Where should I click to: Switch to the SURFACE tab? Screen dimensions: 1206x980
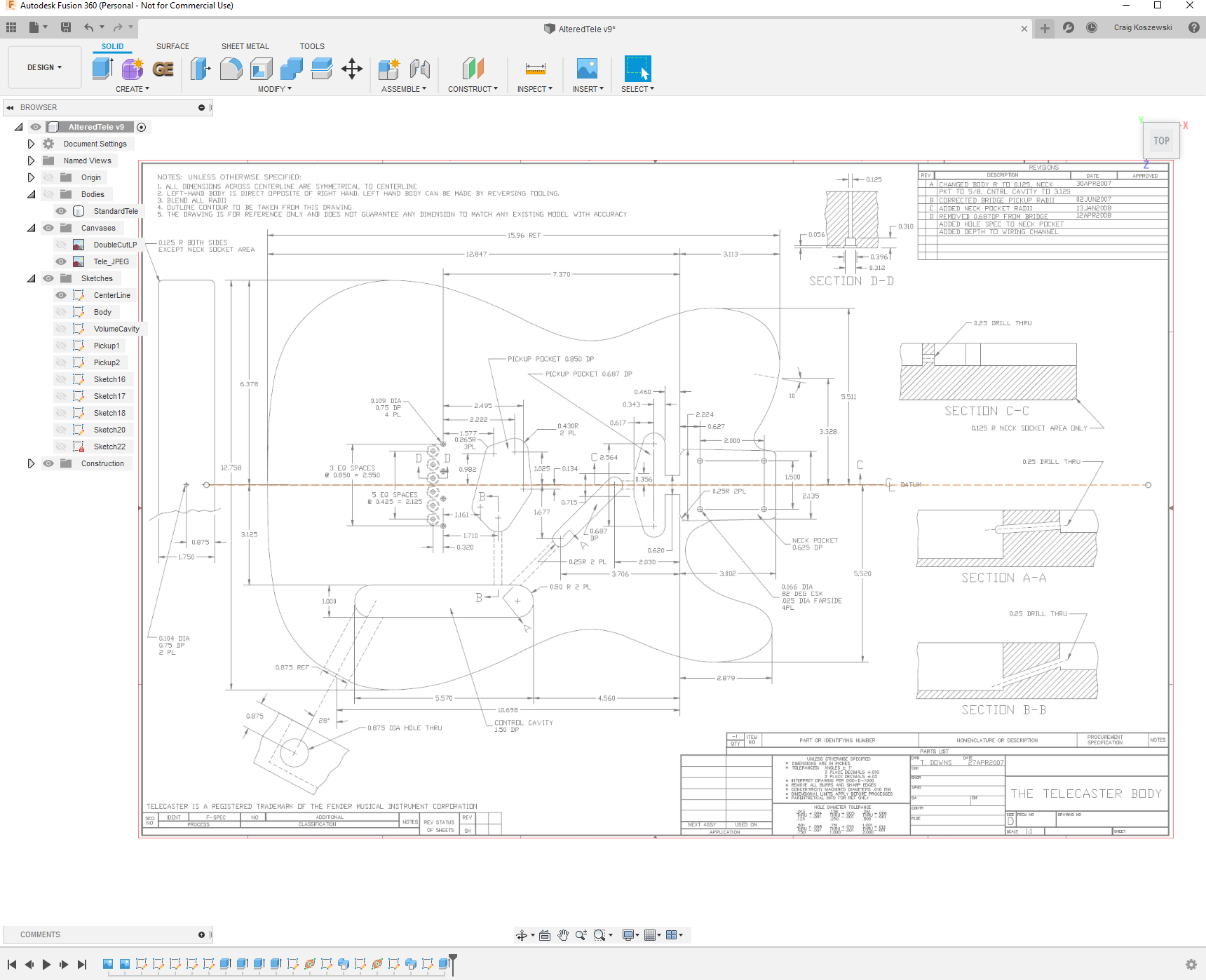click(172, 46)
